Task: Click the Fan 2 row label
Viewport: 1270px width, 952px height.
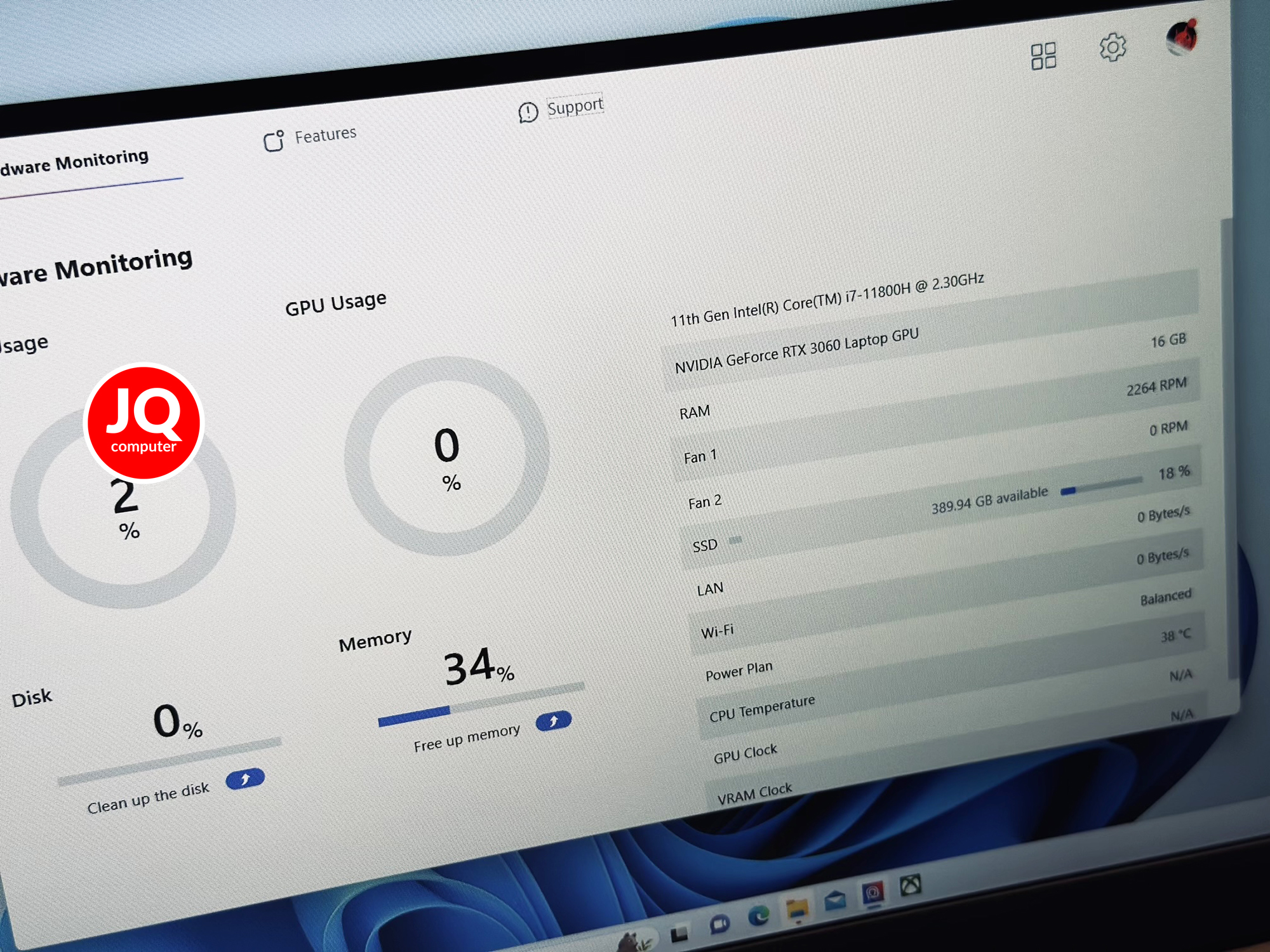Action: click(x=705, y=502)
